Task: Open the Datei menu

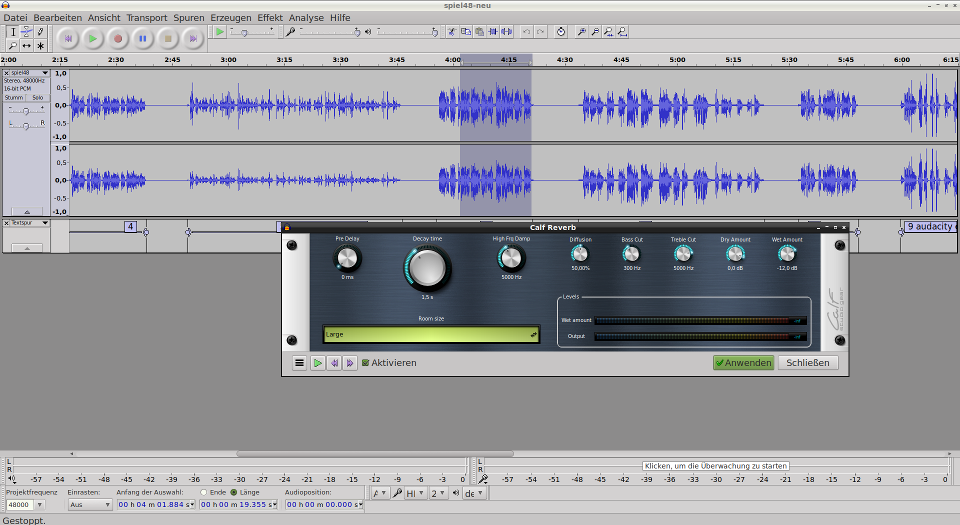Action: (15, 18)
